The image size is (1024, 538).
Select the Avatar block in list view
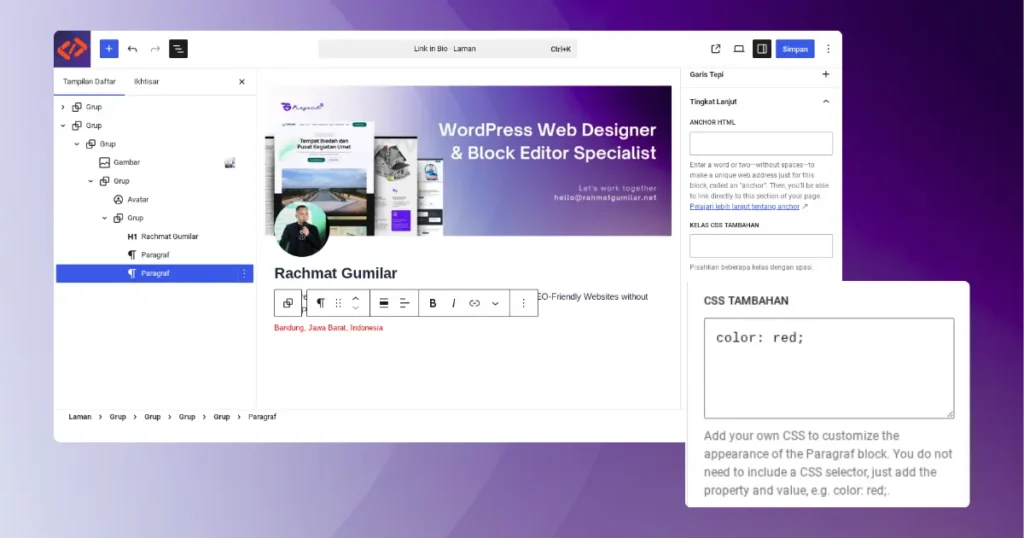pos(137,200)
